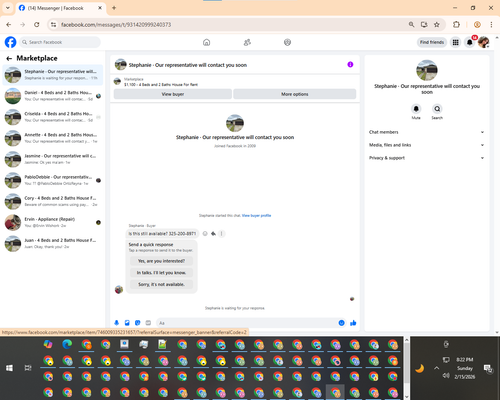This screenshot has height=400, width=500.
Task: Open Annette's conversation in the list
Action: click(53, 138)
